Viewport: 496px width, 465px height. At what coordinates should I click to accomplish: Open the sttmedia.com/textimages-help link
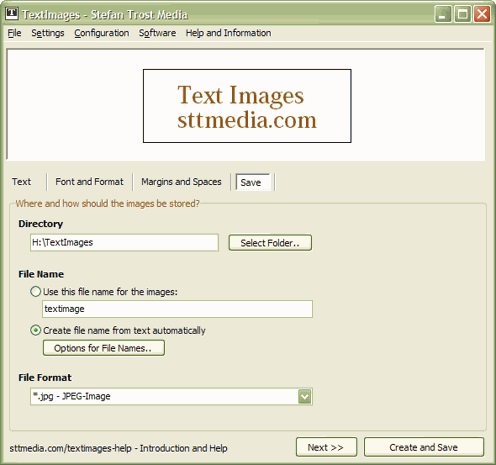click(x=118, y=448)
